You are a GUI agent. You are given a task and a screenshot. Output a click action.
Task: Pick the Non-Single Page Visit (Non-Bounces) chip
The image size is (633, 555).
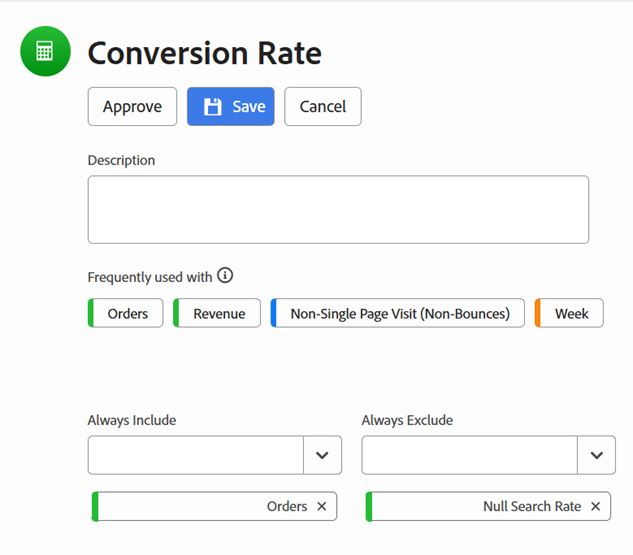click(399, 314)
